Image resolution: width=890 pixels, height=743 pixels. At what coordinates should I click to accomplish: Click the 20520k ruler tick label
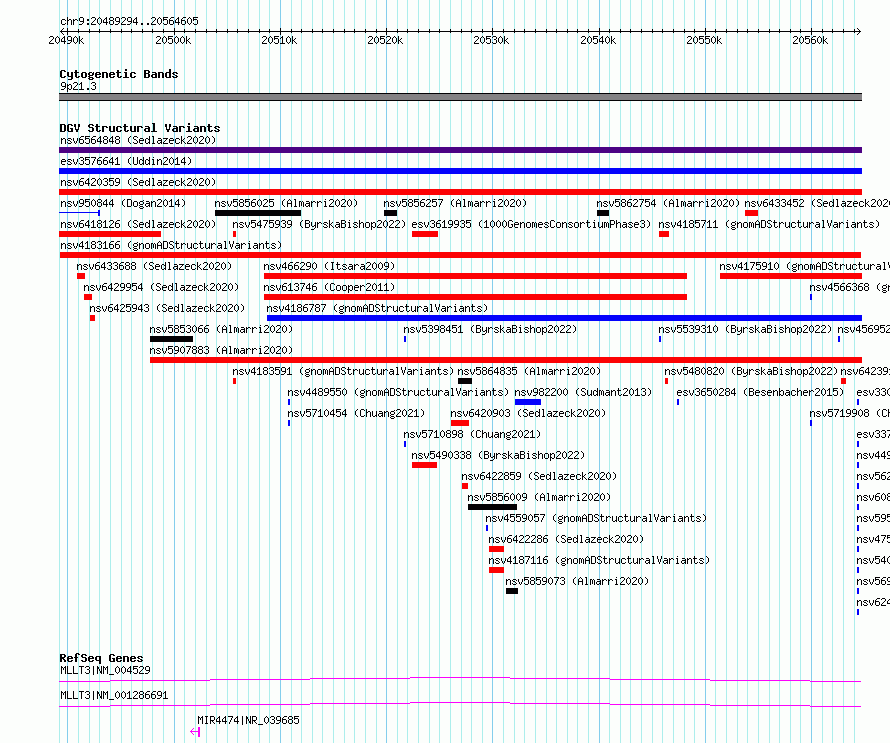tap(385, 40)
